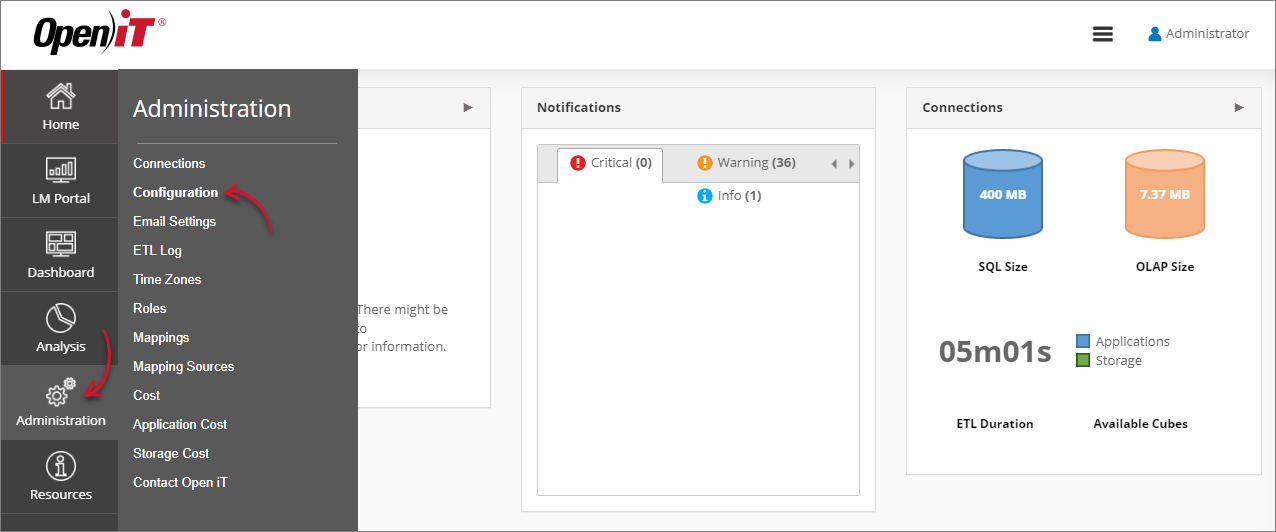The width and height of the screenshot is (1276, 532).
Task: Open Email Settings menu item
Action: click(x=174, y=221)
